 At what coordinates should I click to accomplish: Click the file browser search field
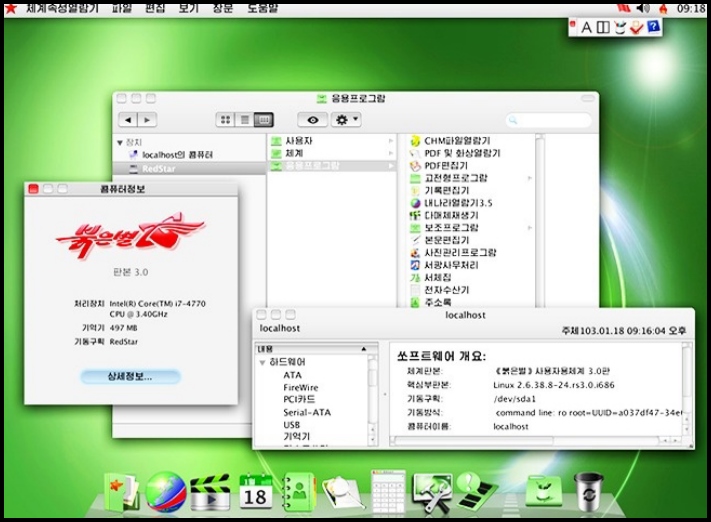(x=549, y=120)
